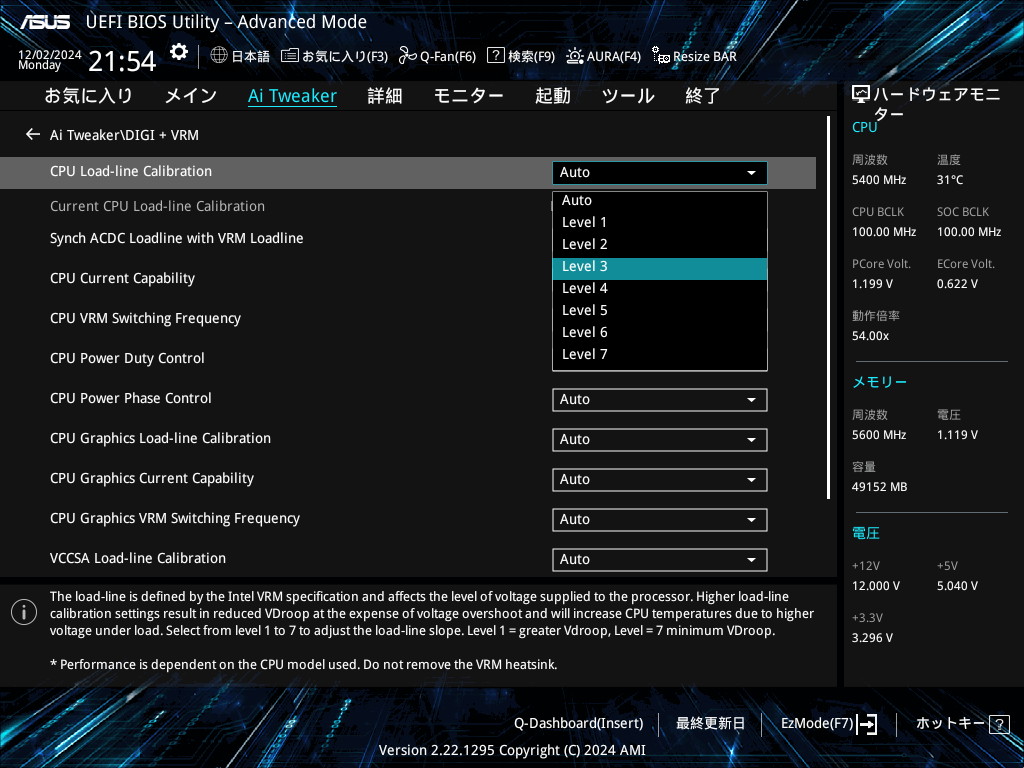The image size is (1024, 768).
Task: Open the お気に入り tab
Action: pyautogui.click(x=88, y=96)
